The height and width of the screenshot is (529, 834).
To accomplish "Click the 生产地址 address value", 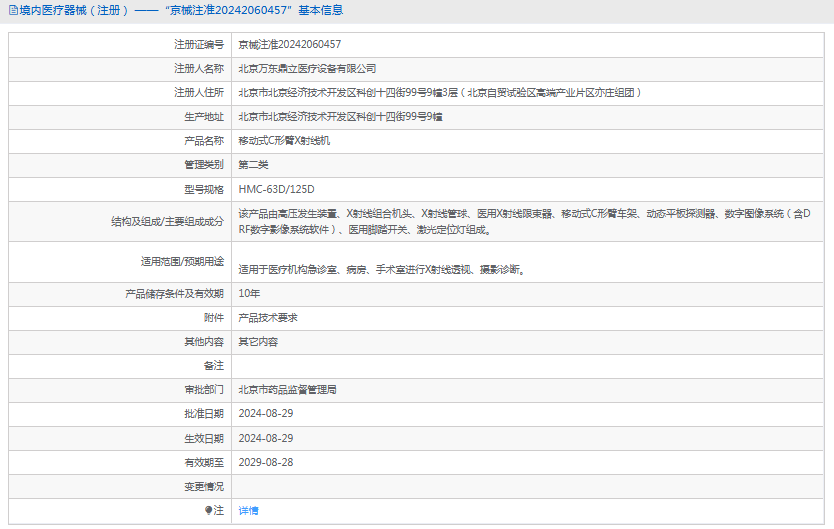I will (340, 116).
